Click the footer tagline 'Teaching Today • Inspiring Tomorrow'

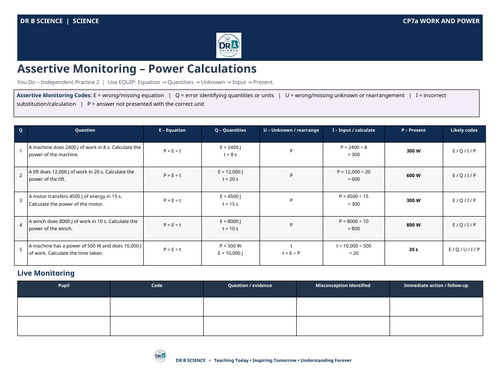255,360
